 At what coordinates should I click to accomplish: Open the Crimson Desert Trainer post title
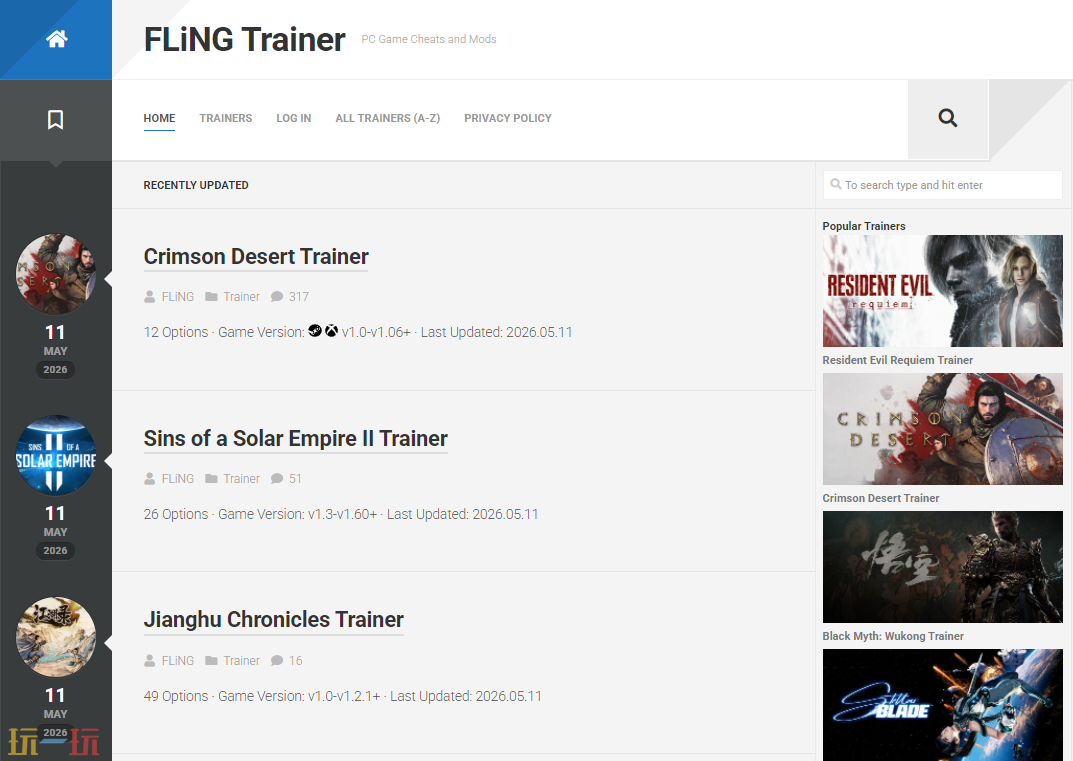pyautogui.click(x=256, y=257)
